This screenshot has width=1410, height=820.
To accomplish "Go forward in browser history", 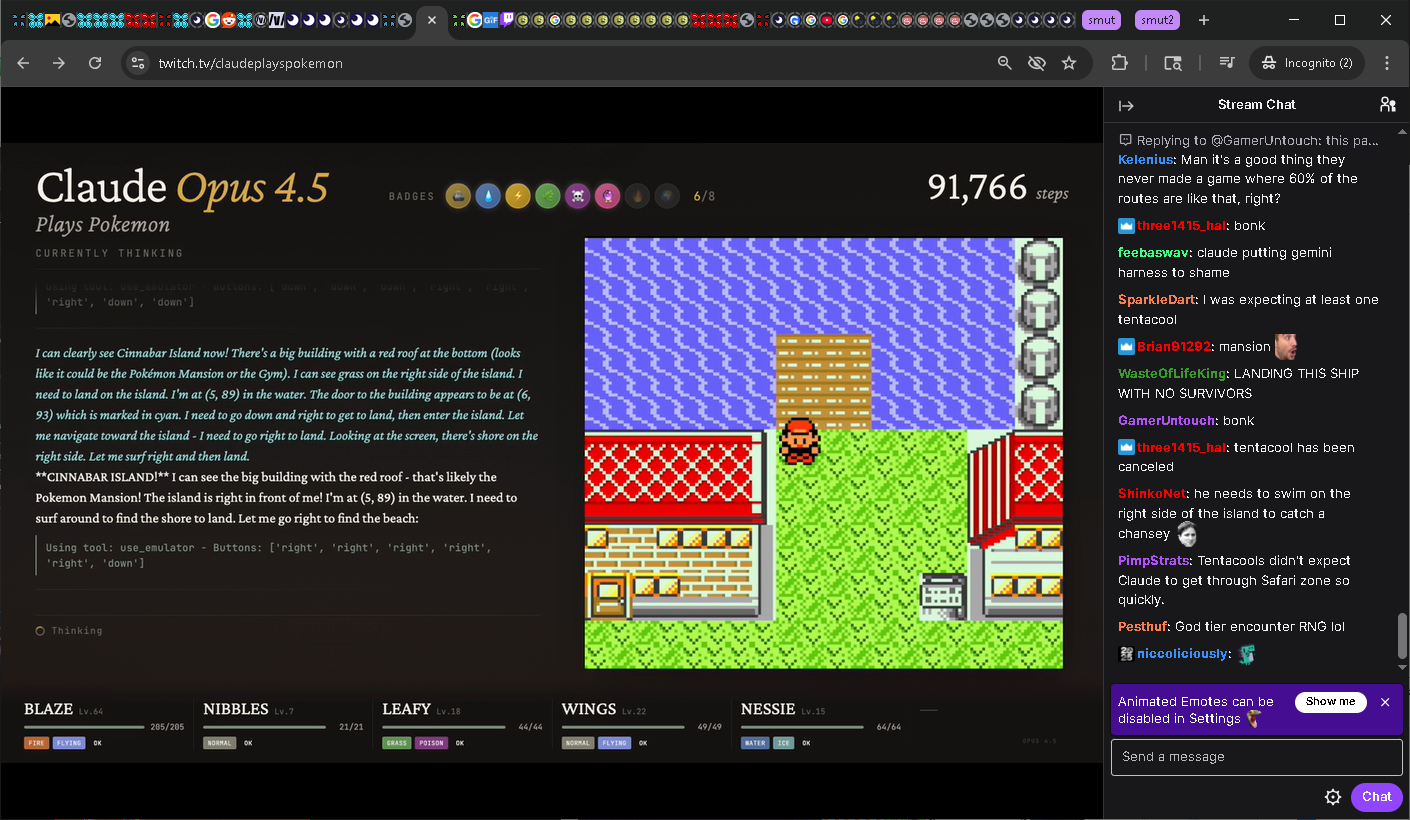I will tap(59, 63).
